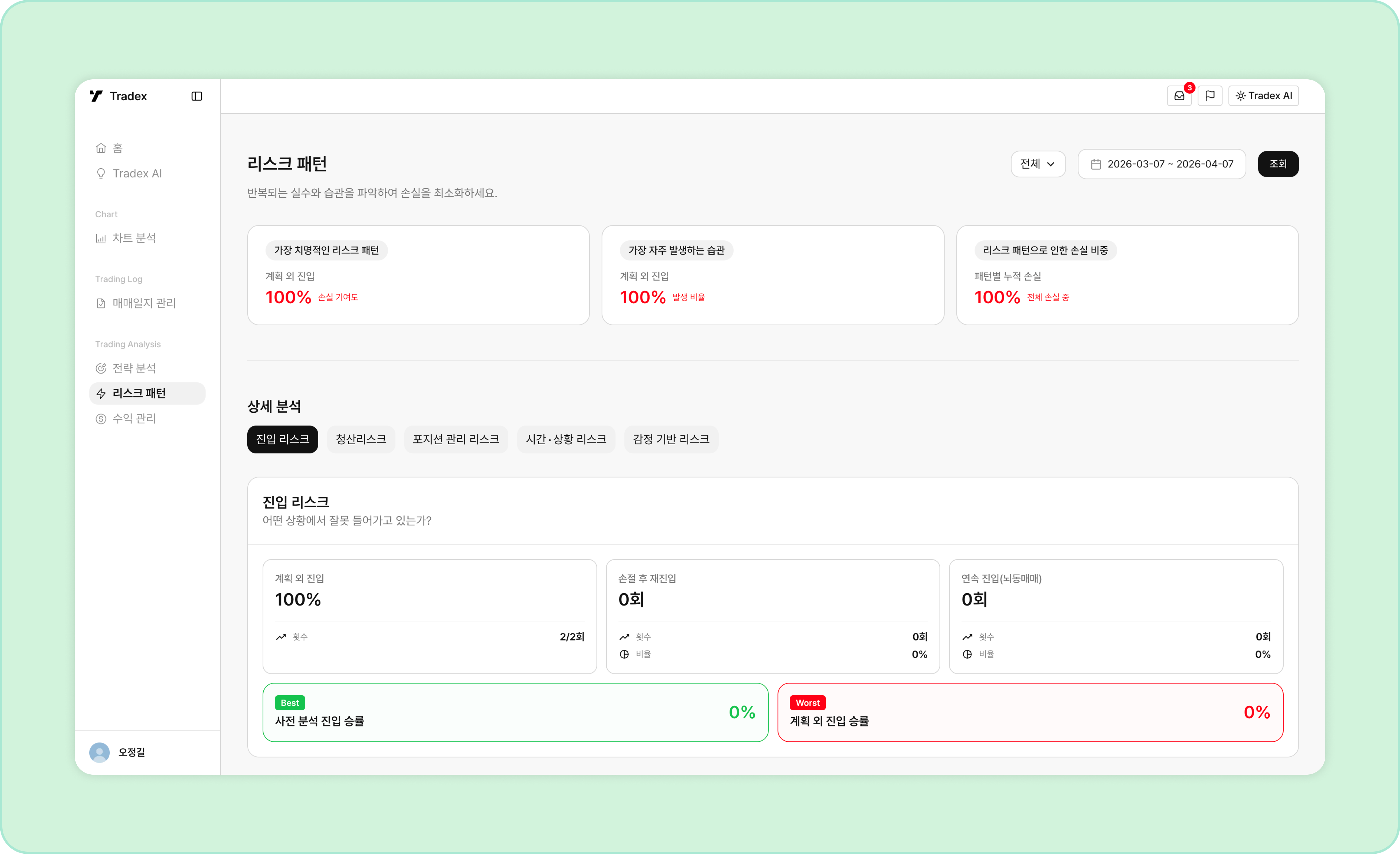Viewport: 1400px width, 854px height.
Task: Open Tradex AI sidebar menu item
Action: (147, 173)
